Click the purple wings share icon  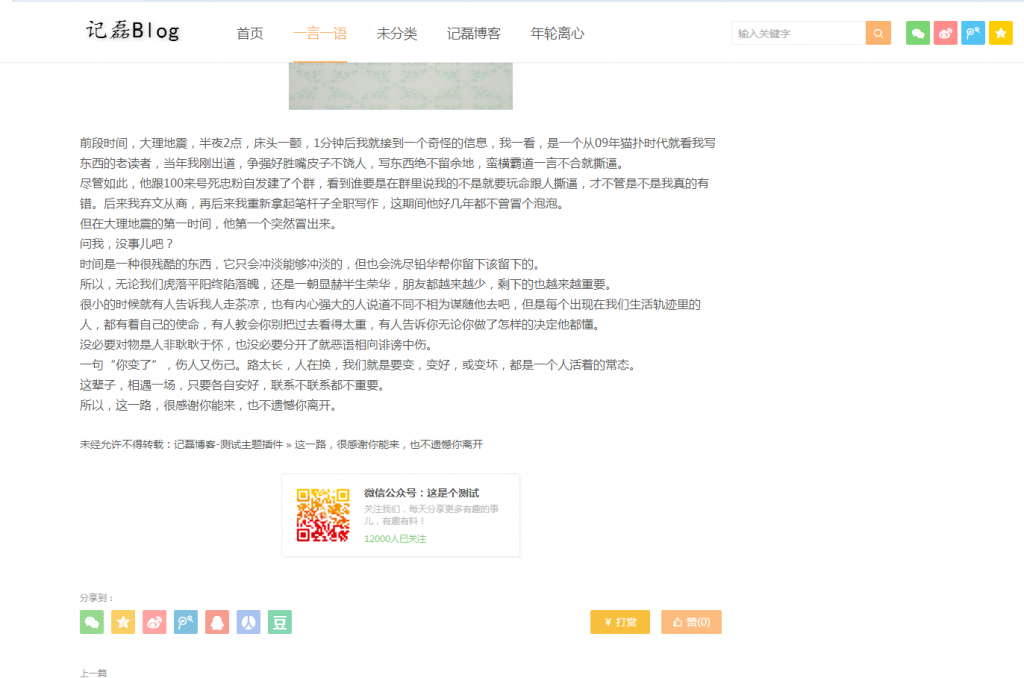point(248,621)
